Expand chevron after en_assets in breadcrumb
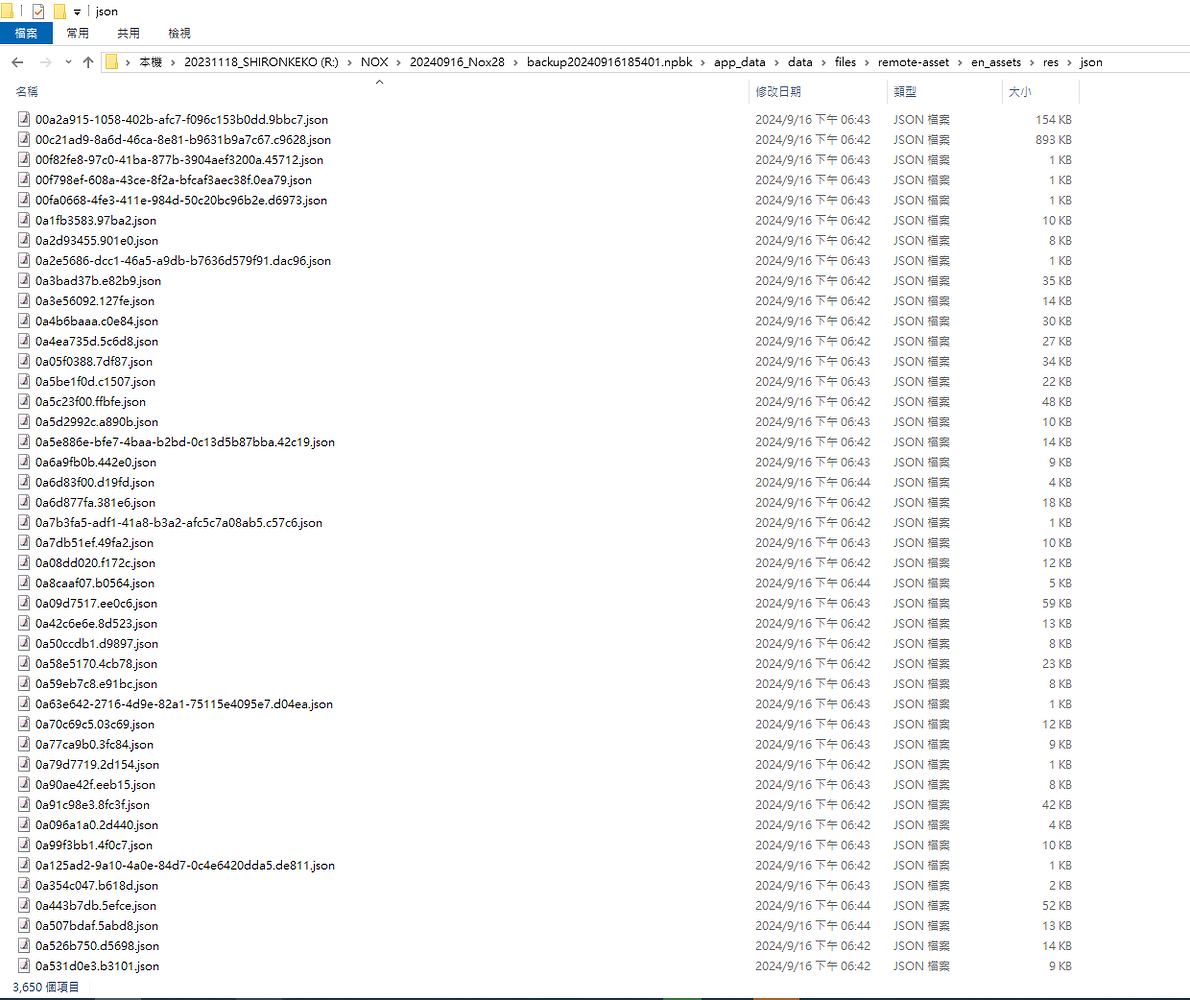1190x1000 pixels. pos(1032,62)
